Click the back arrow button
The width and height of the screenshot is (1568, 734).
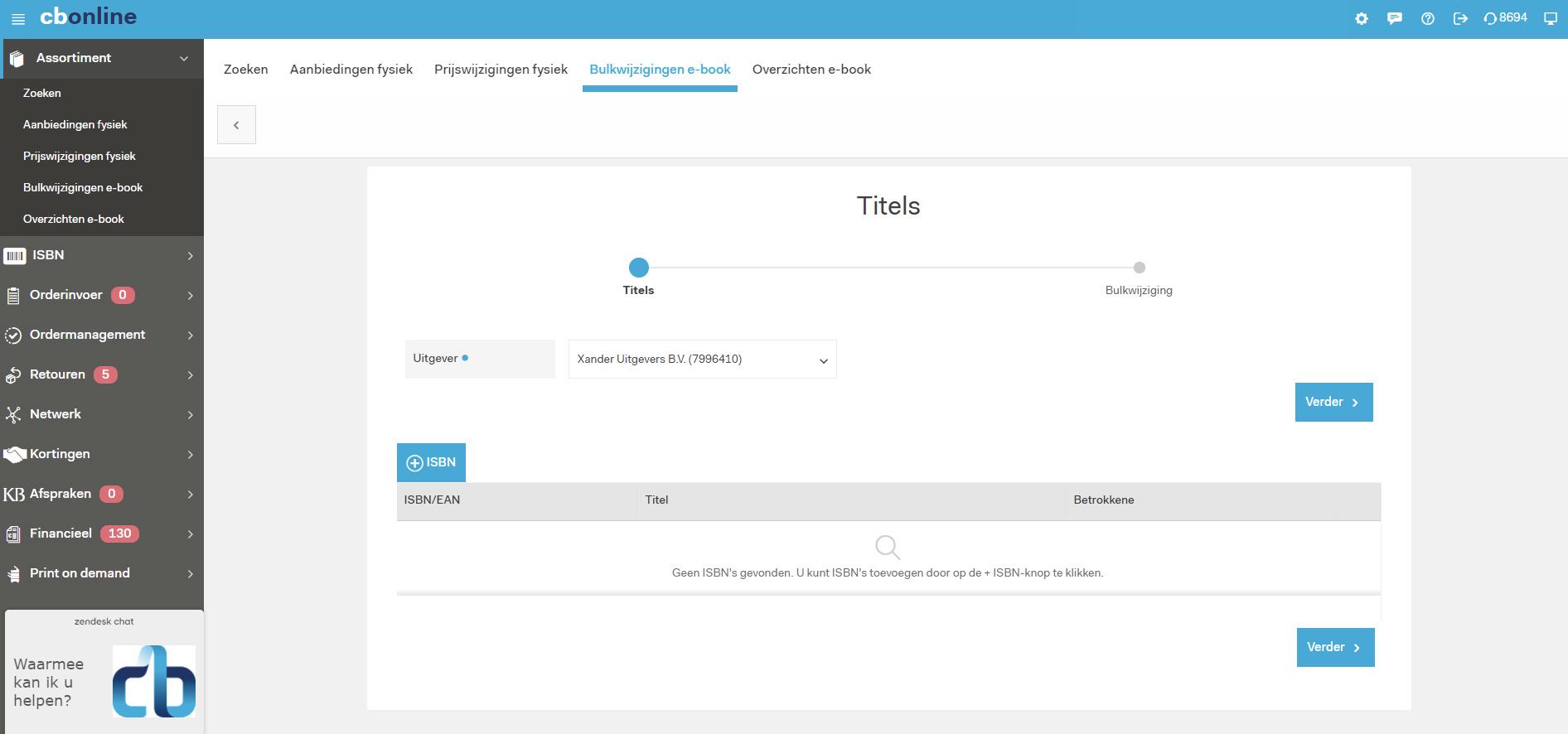click(x=236, y=125)
